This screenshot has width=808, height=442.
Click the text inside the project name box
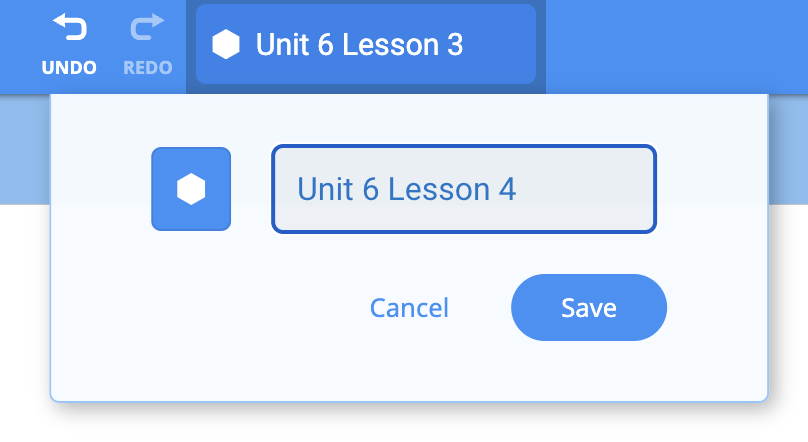406,189
